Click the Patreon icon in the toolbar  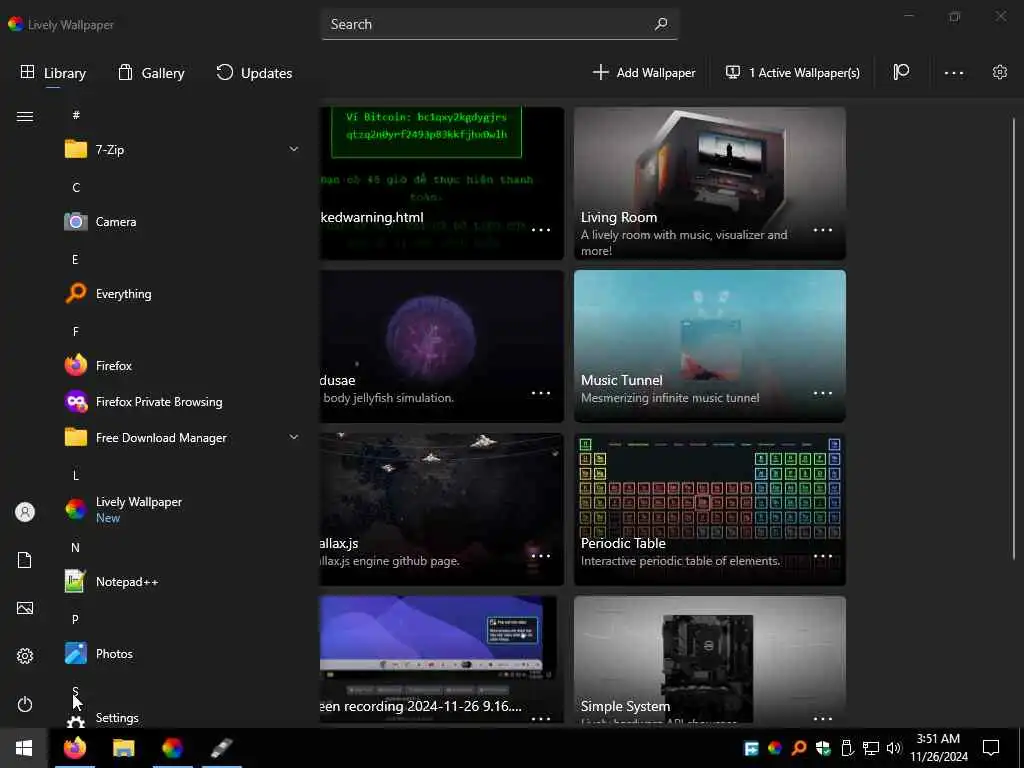[901, 72]
